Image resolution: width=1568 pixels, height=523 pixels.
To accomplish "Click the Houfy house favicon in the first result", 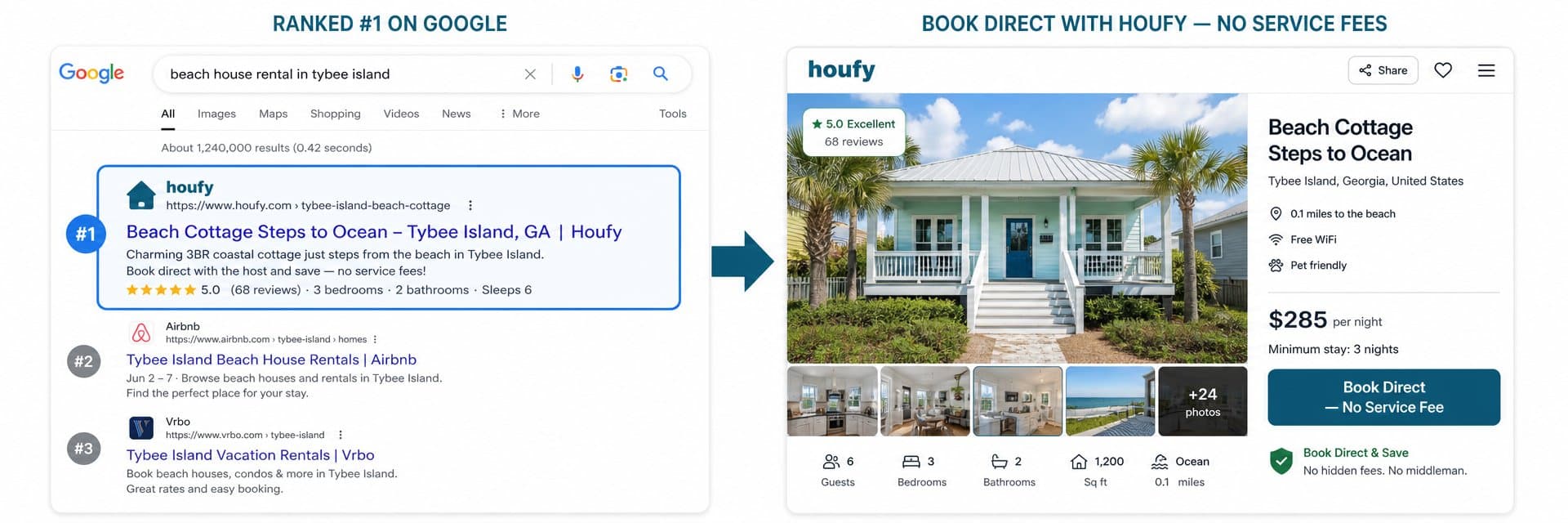I will click(x=141, y=195).
